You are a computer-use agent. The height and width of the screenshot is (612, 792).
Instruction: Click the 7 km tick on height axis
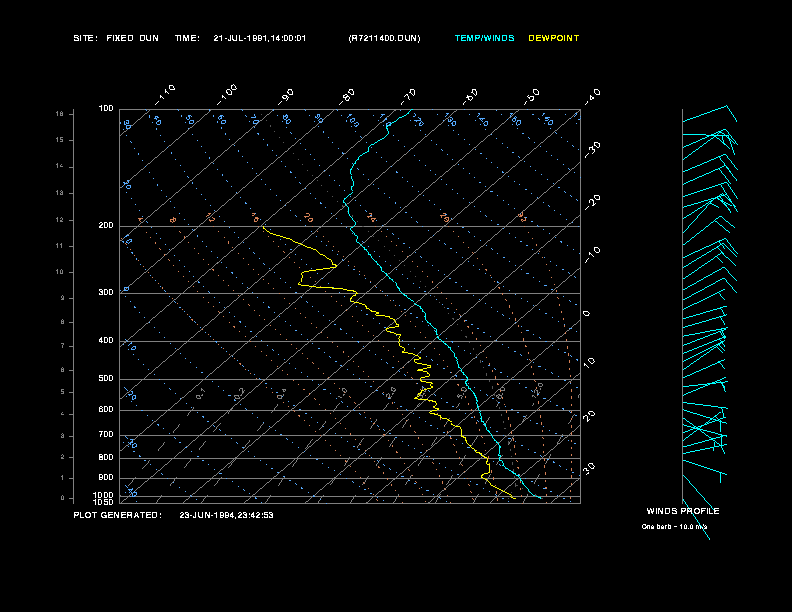62,346
